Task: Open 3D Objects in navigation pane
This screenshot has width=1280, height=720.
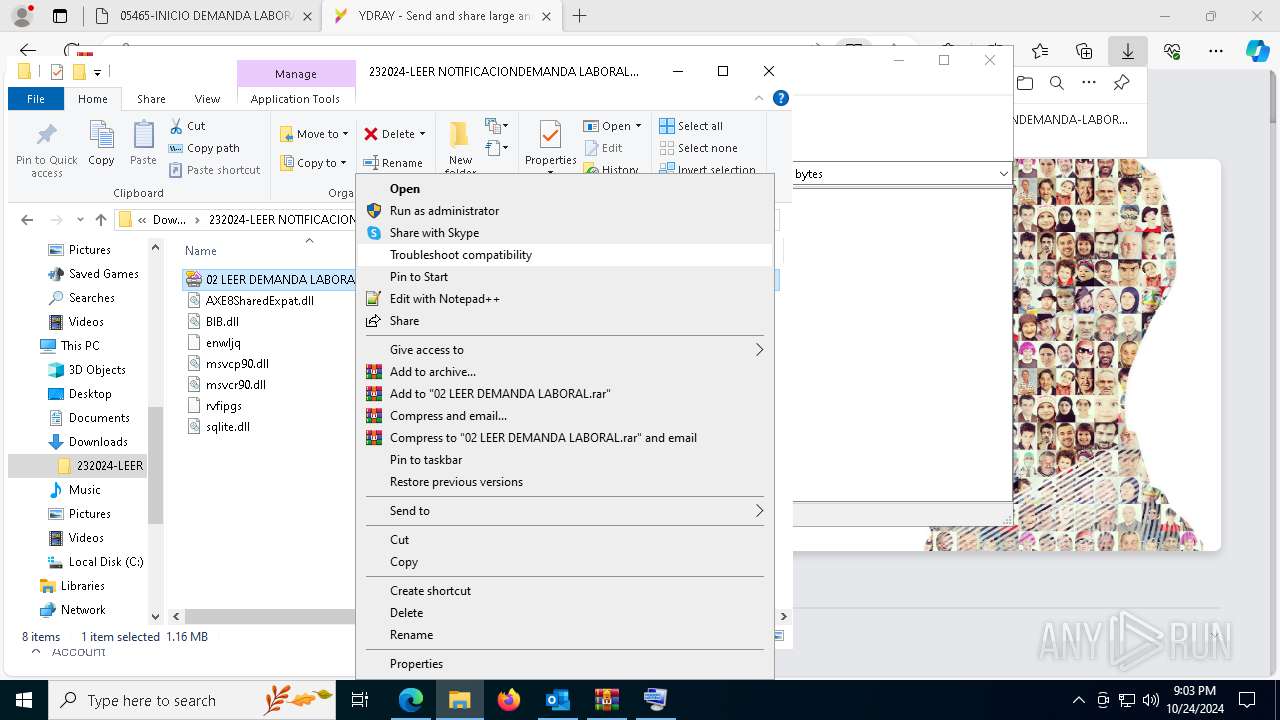Action: (96, 370)
